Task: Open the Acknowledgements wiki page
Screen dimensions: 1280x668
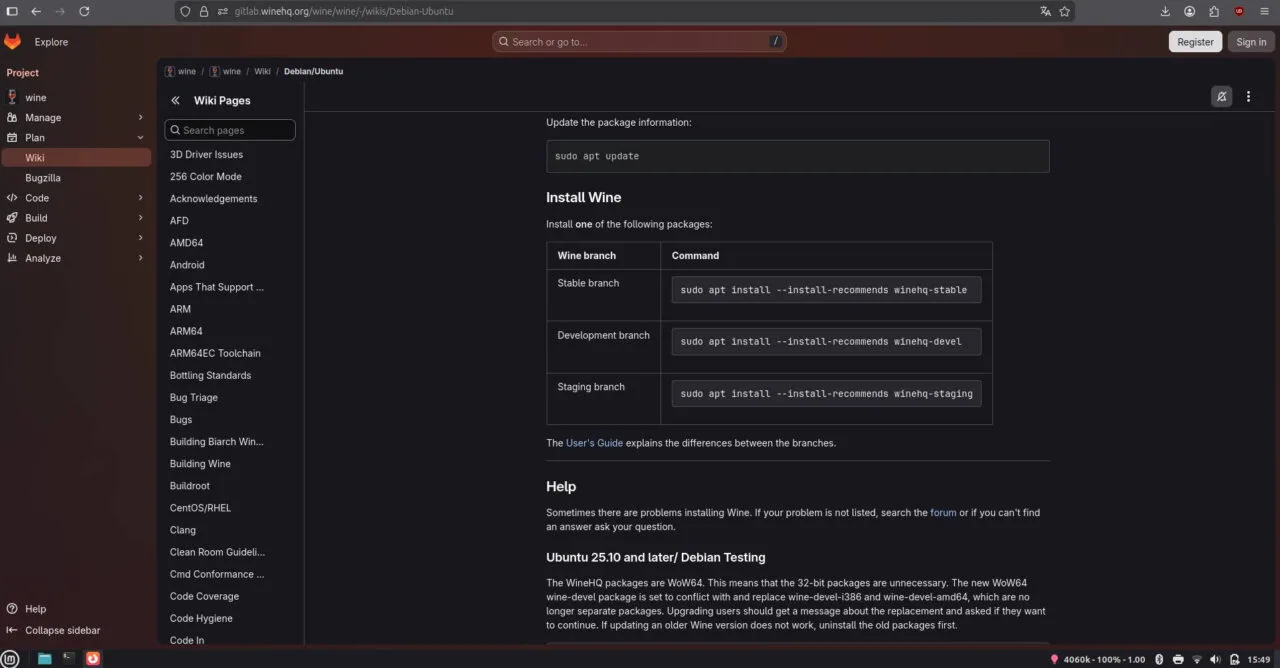Action: click(213, 198)
